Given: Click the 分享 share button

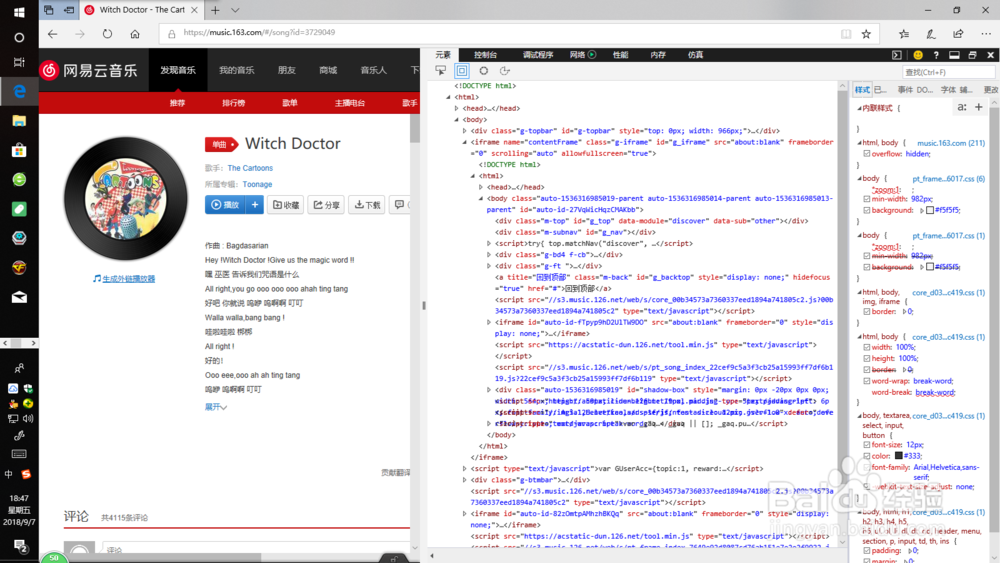Looking at the screenshot, I should coord(327,205).
